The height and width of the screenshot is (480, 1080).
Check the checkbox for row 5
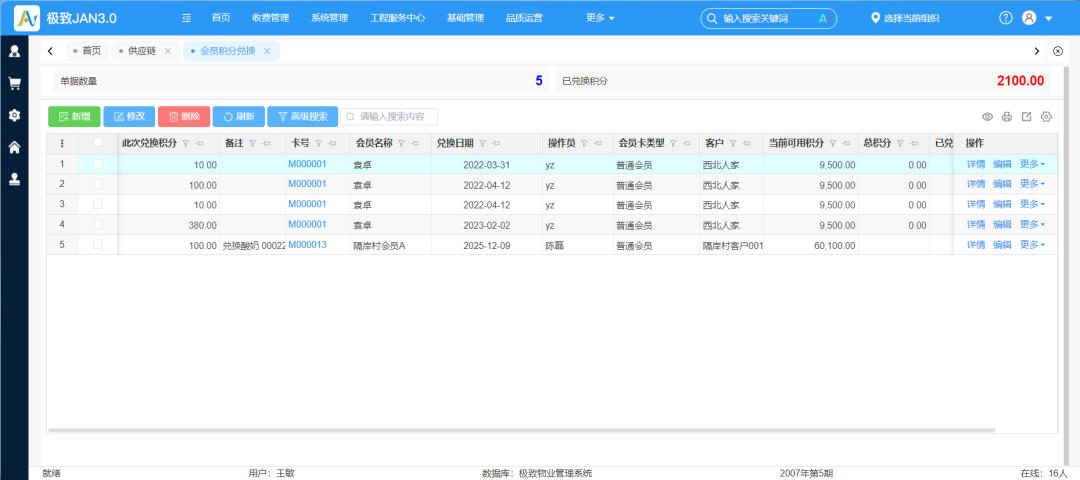[x=98, y=244]
